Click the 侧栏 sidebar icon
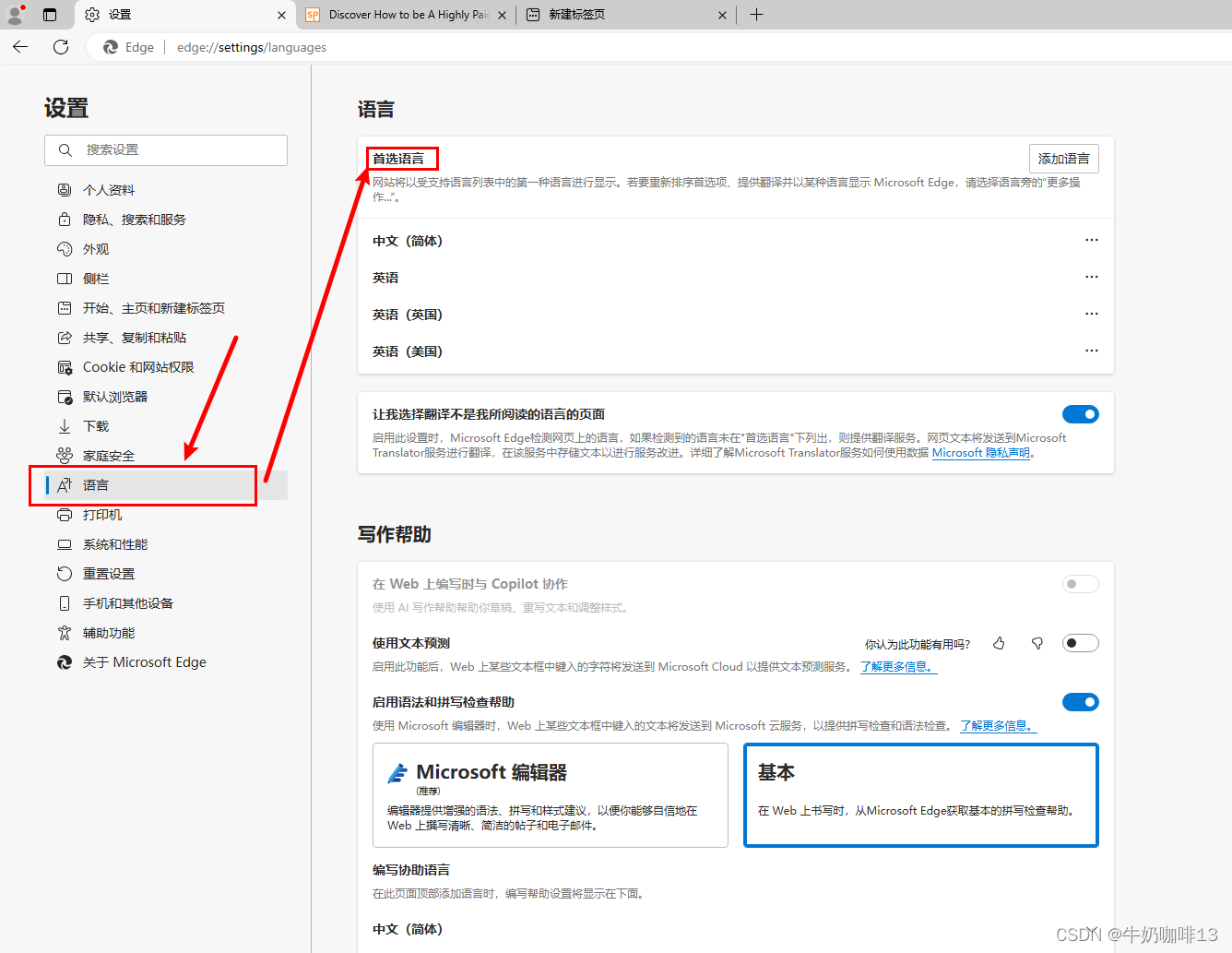1232x953 pixels. pyautogui.click(x=65, y=279)
